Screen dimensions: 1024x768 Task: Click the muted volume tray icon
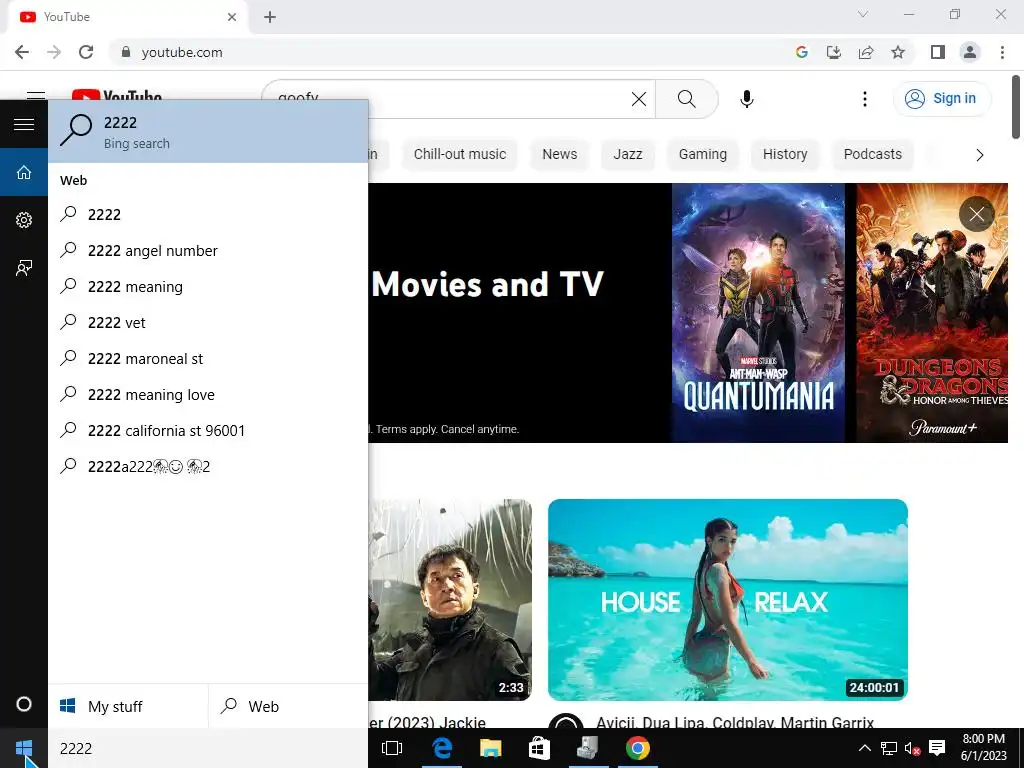[x=912, y=748]
